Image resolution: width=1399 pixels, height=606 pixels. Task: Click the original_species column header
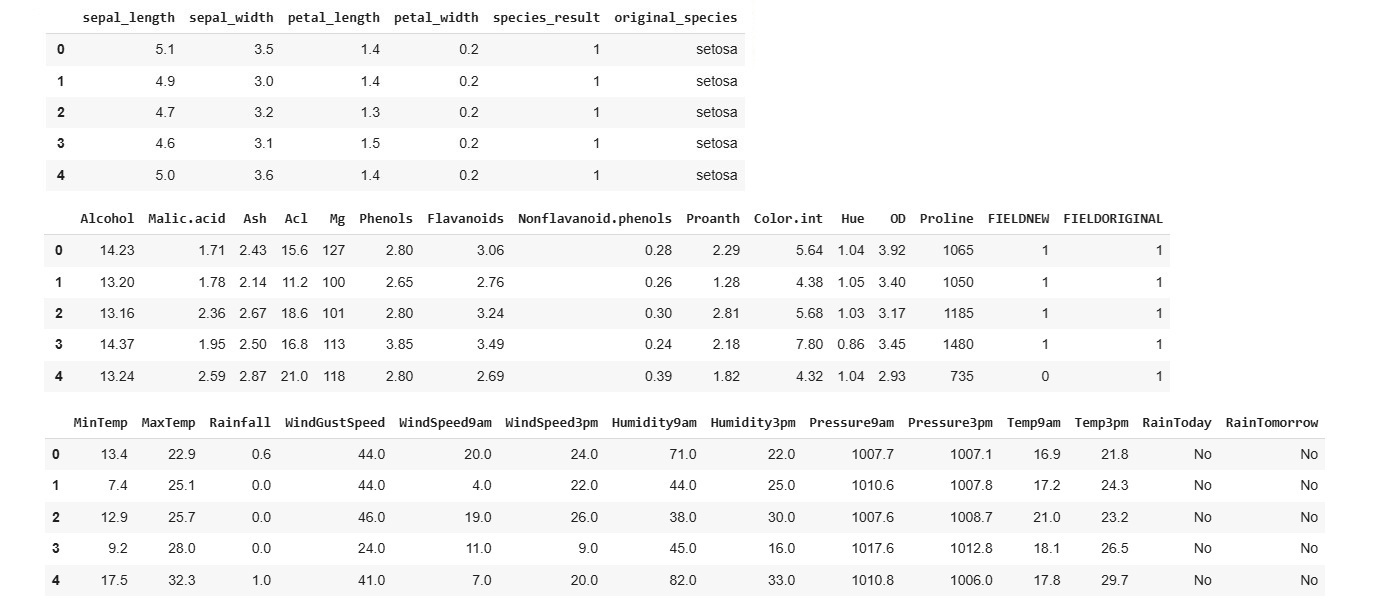[x=675, y=17]
